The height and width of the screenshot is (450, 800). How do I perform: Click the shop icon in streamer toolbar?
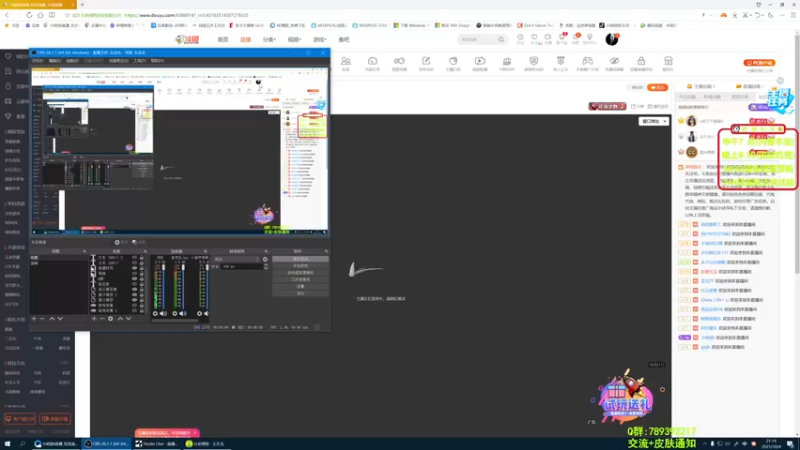[x=668, y=61]
